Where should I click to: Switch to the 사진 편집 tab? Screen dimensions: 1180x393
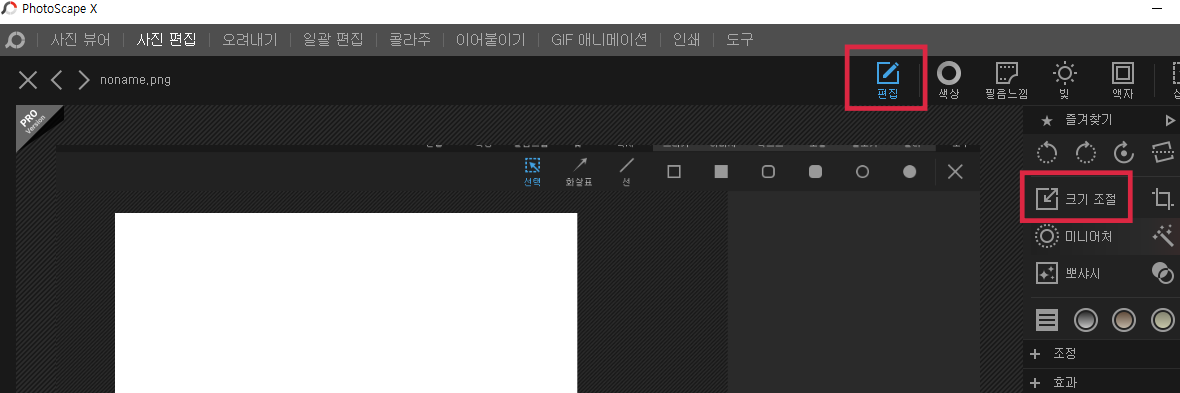pyautogui.click(x=166, y=40)
